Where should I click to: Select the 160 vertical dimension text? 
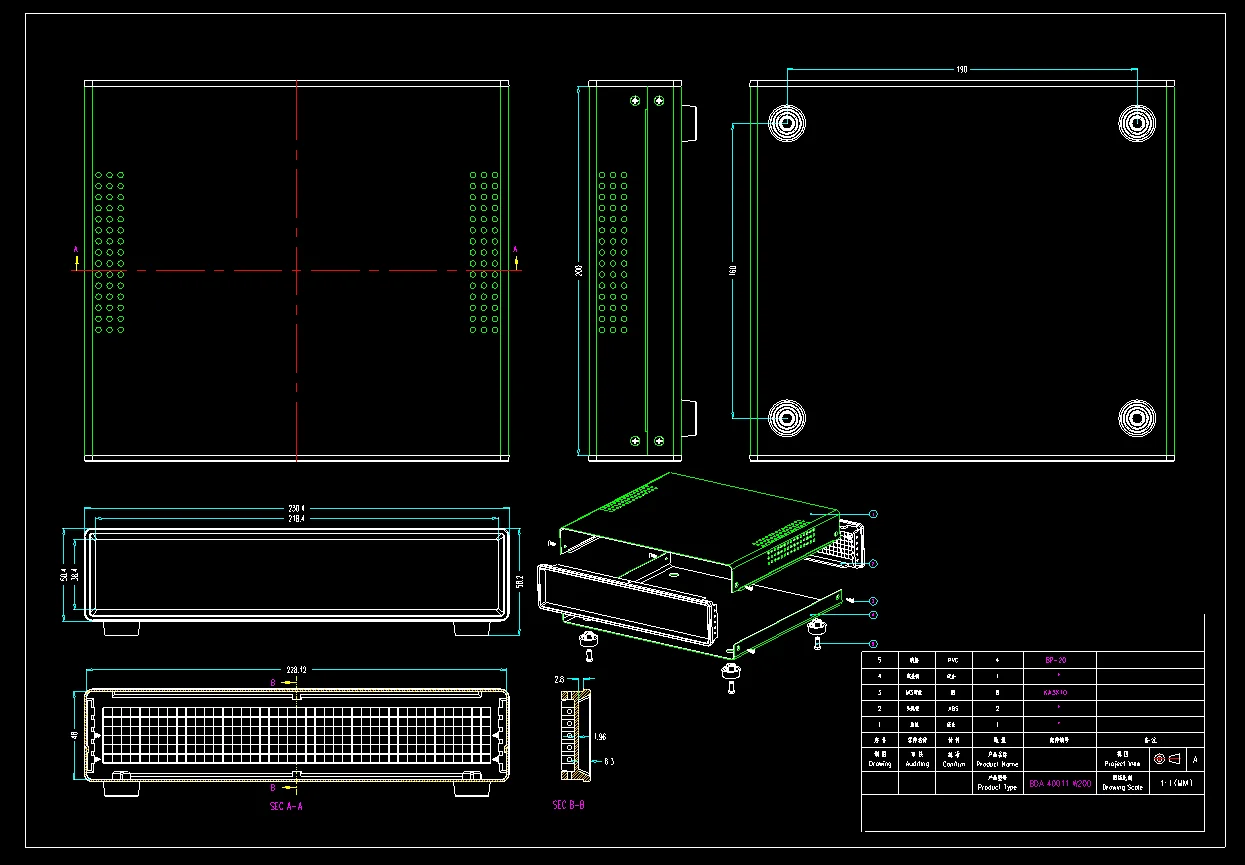733,270
